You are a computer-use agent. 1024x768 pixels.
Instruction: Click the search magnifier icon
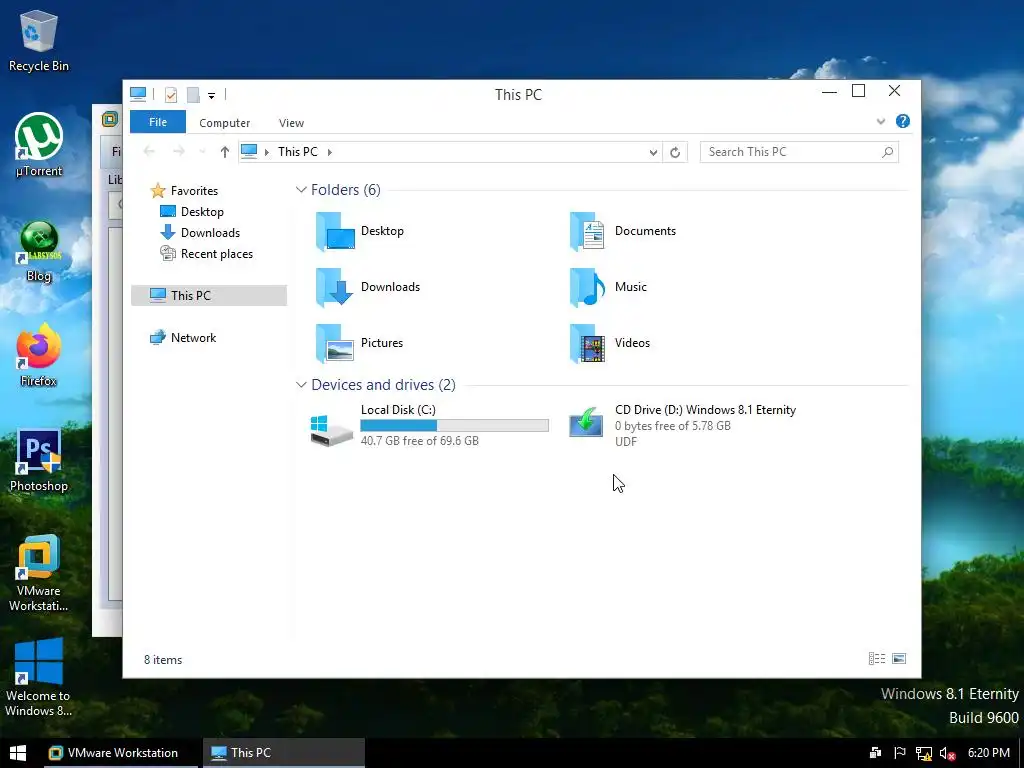pyautogui.click(x=887, y=152)
